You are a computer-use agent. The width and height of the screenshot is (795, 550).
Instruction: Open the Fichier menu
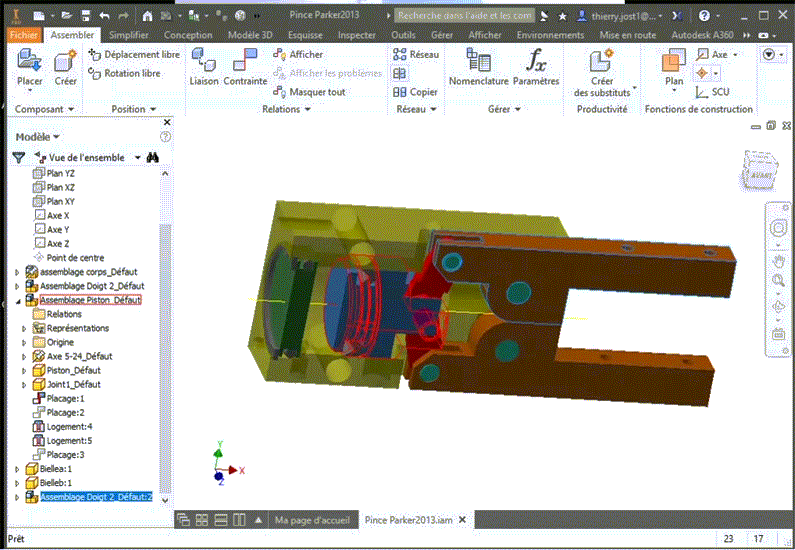click(x=23, y=35)
